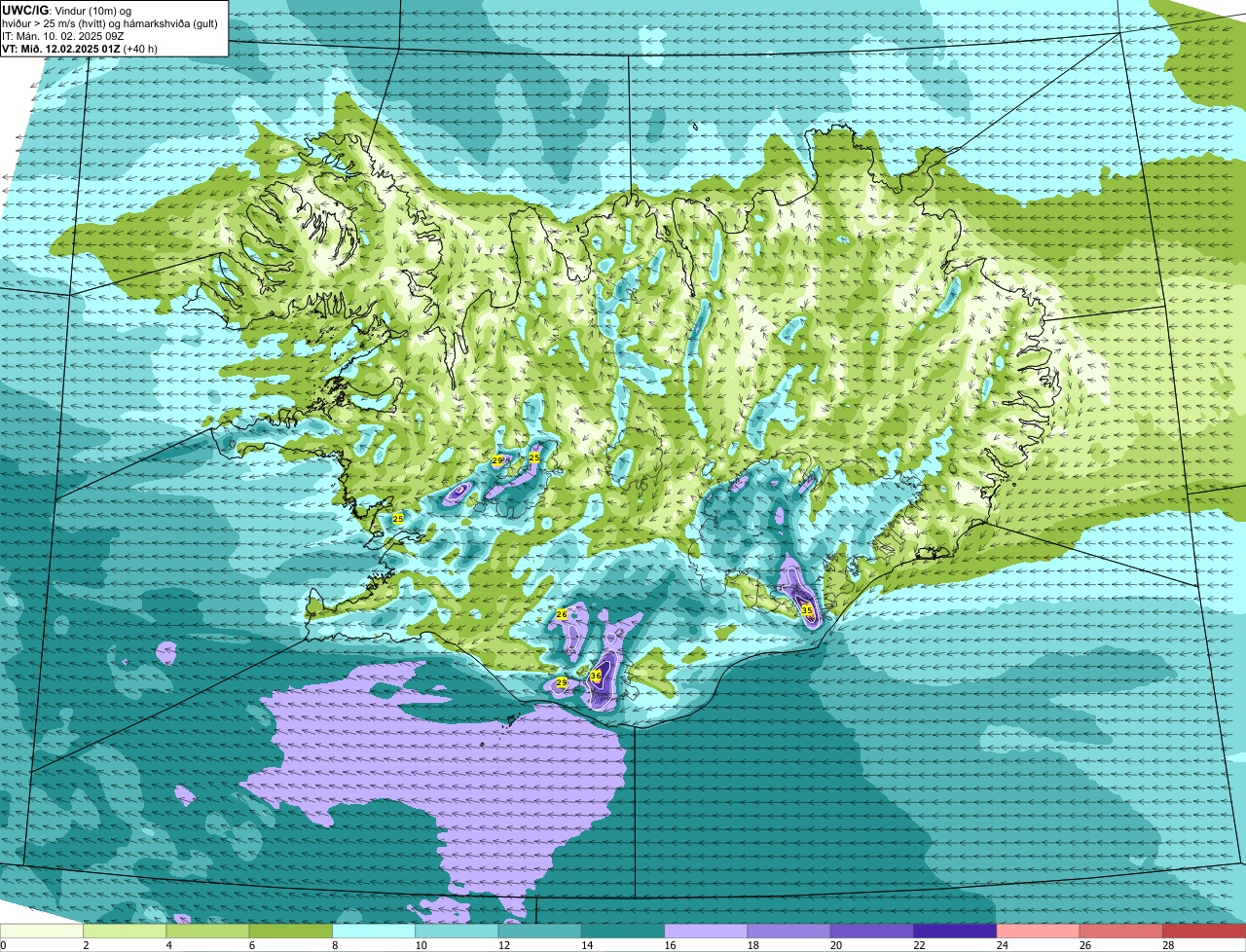Select the legend scale value 6
The width and height of the screenshot is (1246, 952).
coord(251,945)
